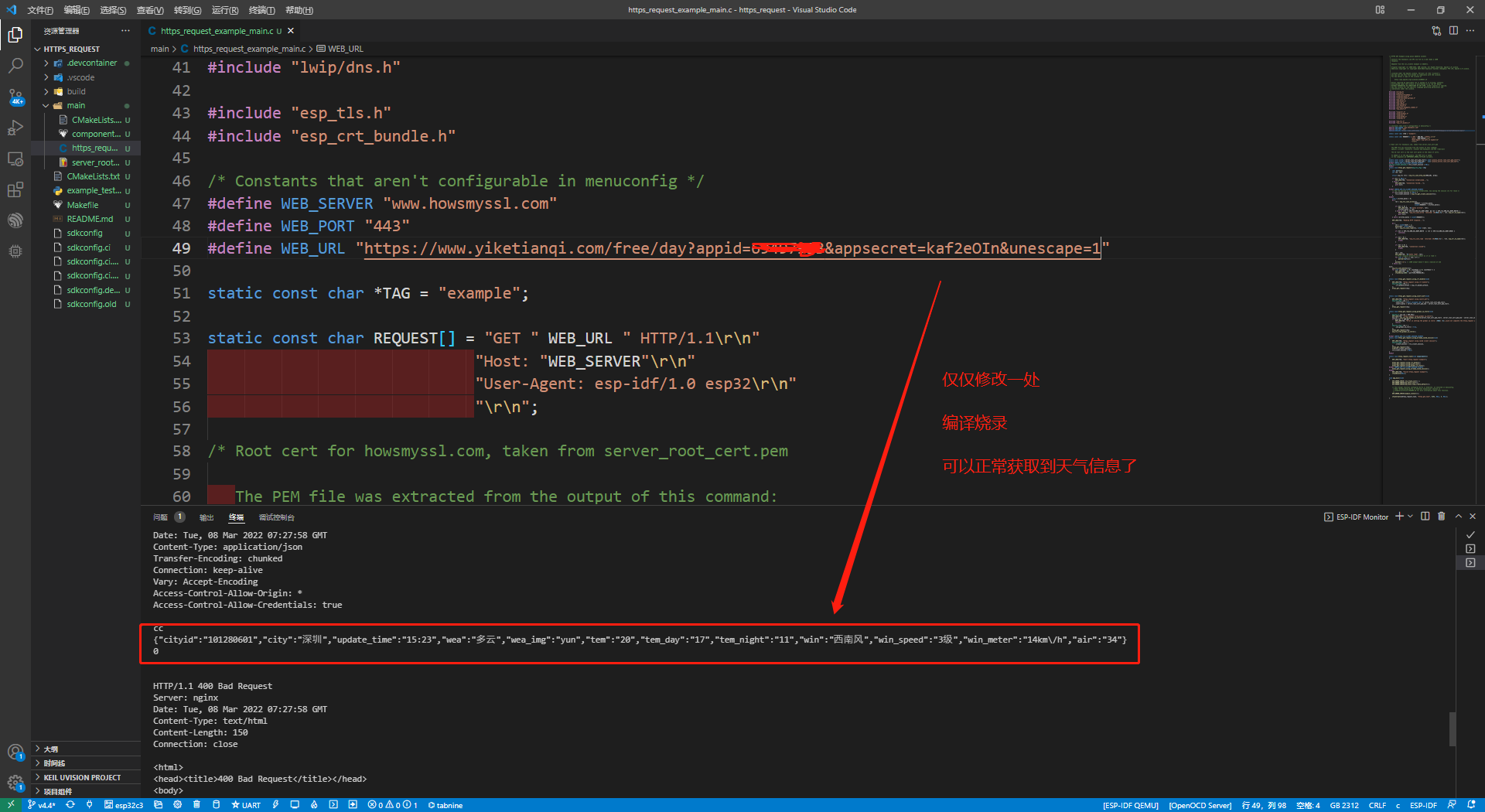The image size is (1485, 812).
Task: Customize layout icon in title bar
Action: point(1380,10)
